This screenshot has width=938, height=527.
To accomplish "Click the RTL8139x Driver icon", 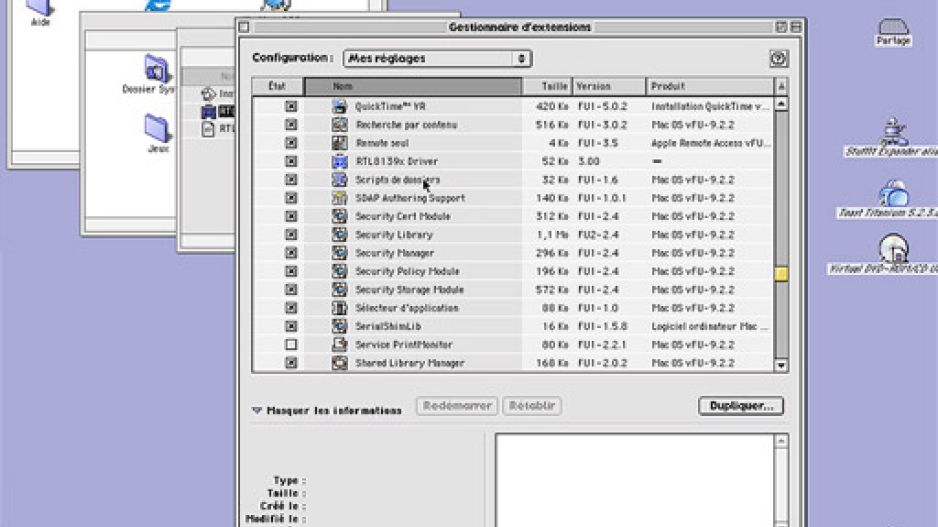I will tap(339, 162).
